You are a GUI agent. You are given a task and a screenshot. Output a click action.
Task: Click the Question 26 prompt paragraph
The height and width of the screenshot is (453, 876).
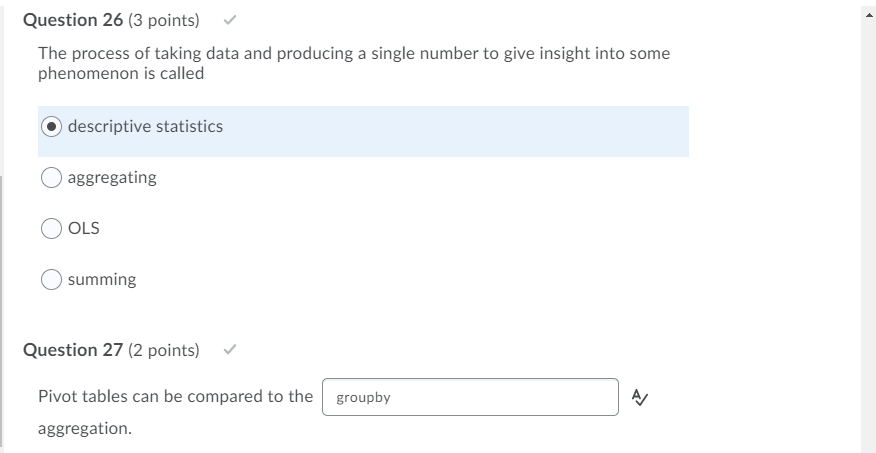coord(354,63)
